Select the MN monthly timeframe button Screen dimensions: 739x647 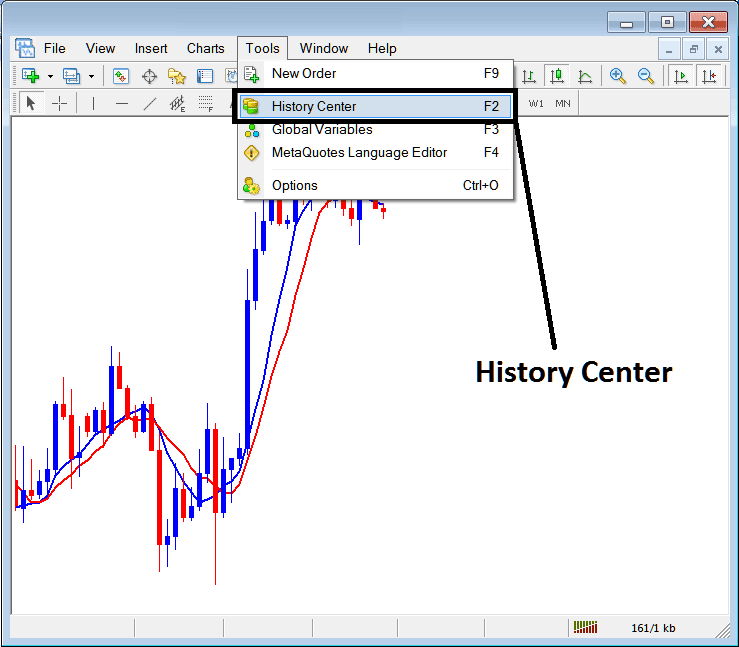563,103
